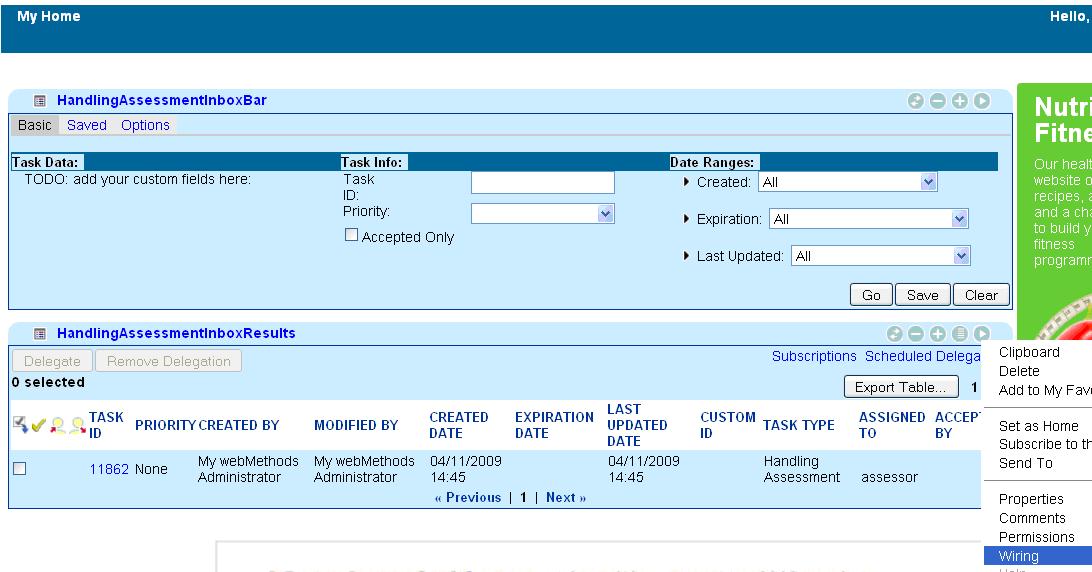
Task: Click the Clear search button
Action: [x=981, y=295]
